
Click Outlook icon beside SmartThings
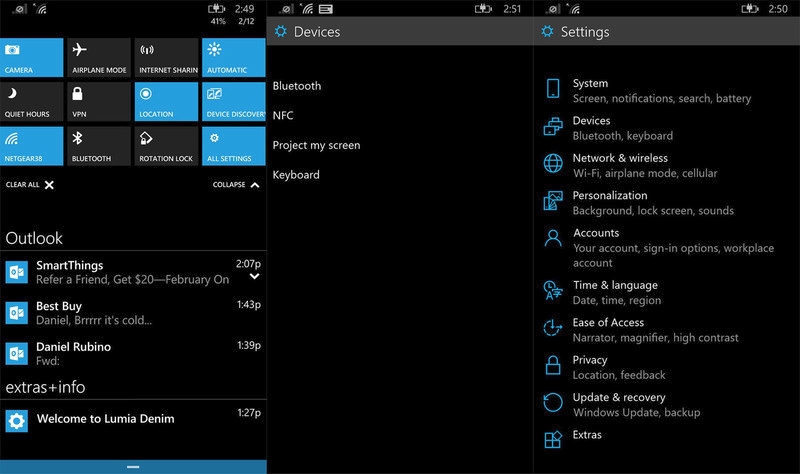tap(16, 272)
